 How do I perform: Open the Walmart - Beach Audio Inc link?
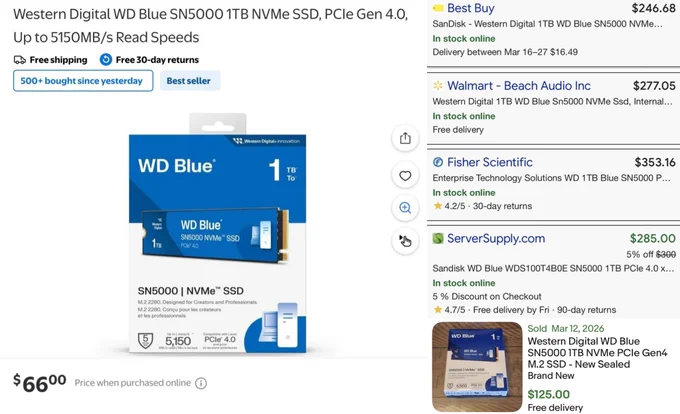pos(519,85)
